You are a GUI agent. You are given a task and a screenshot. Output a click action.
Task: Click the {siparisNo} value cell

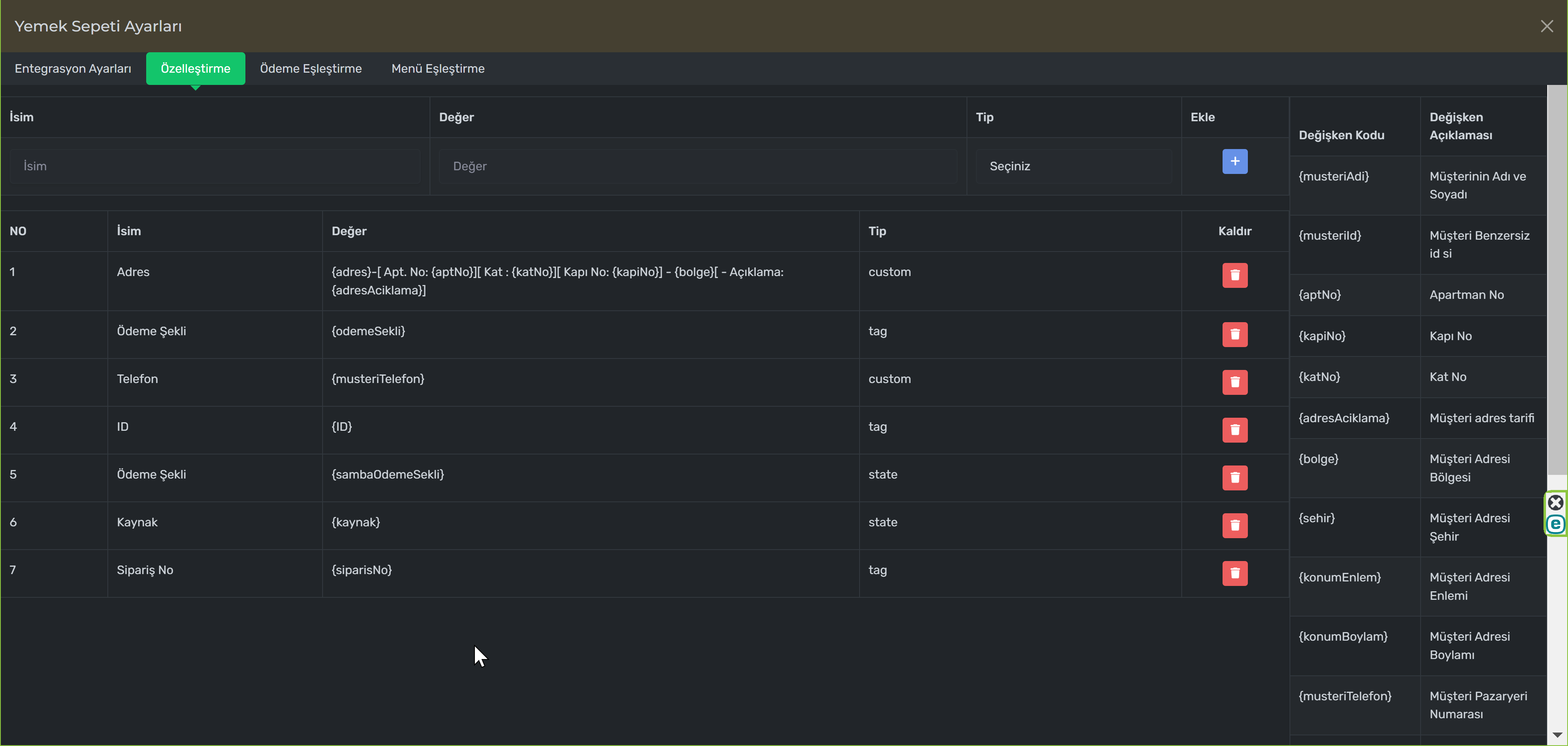(x=590, y=573)
